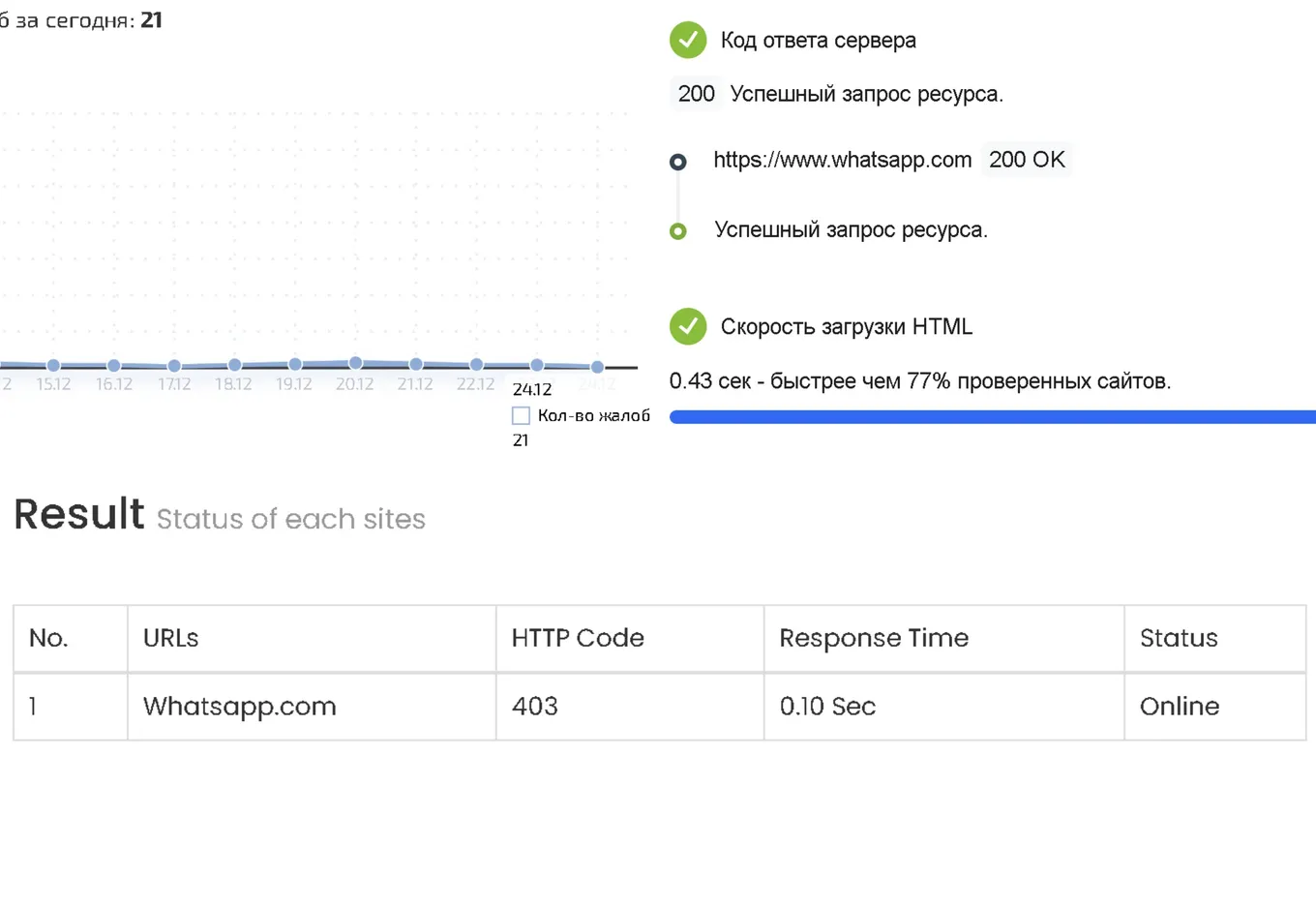This screenshot has width=1316, height=906.
Task: Click the Скорость загрузки HTML heading
Action: click(x=847, y=327)
